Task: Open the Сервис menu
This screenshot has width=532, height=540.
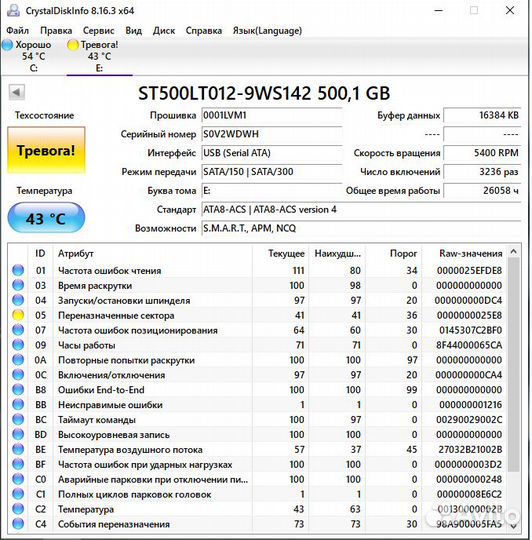Action: click(98, 31)
